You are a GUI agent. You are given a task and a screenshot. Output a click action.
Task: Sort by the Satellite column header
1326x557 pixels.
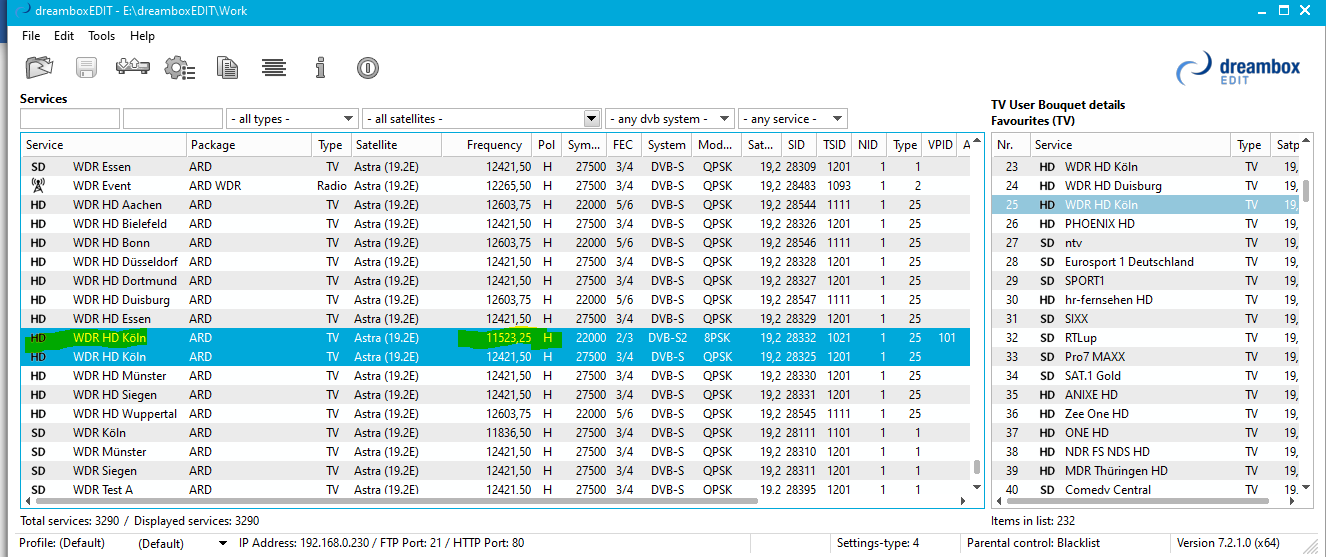[x=394, y=145]
